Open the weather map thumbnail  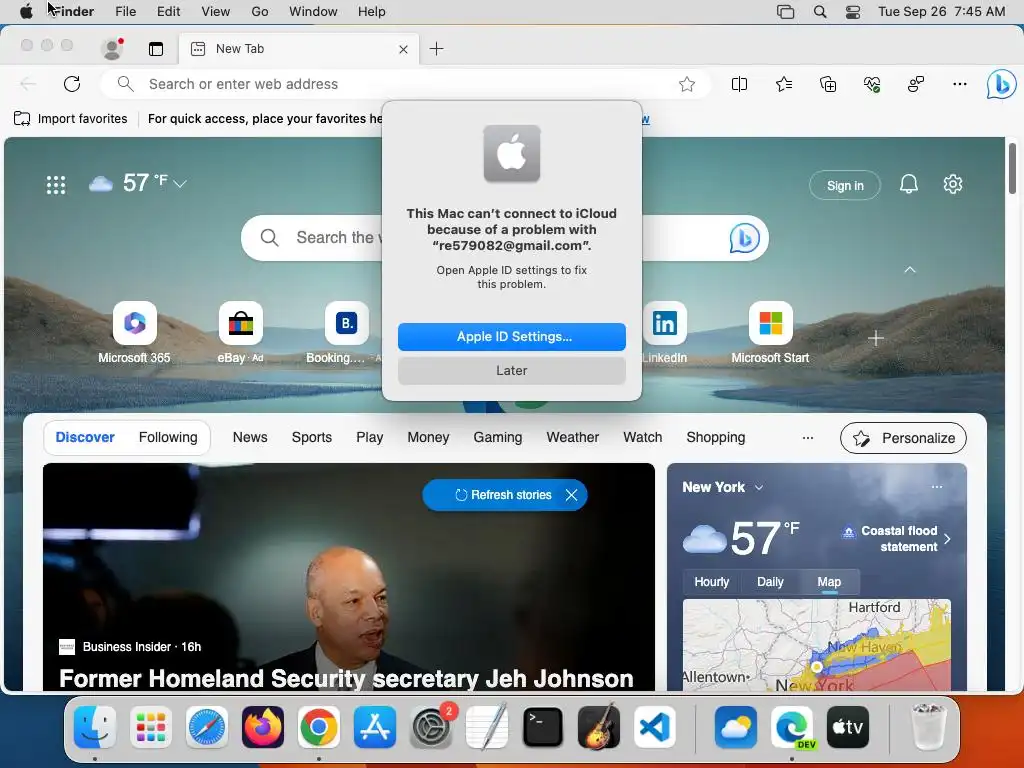[816, 645]
